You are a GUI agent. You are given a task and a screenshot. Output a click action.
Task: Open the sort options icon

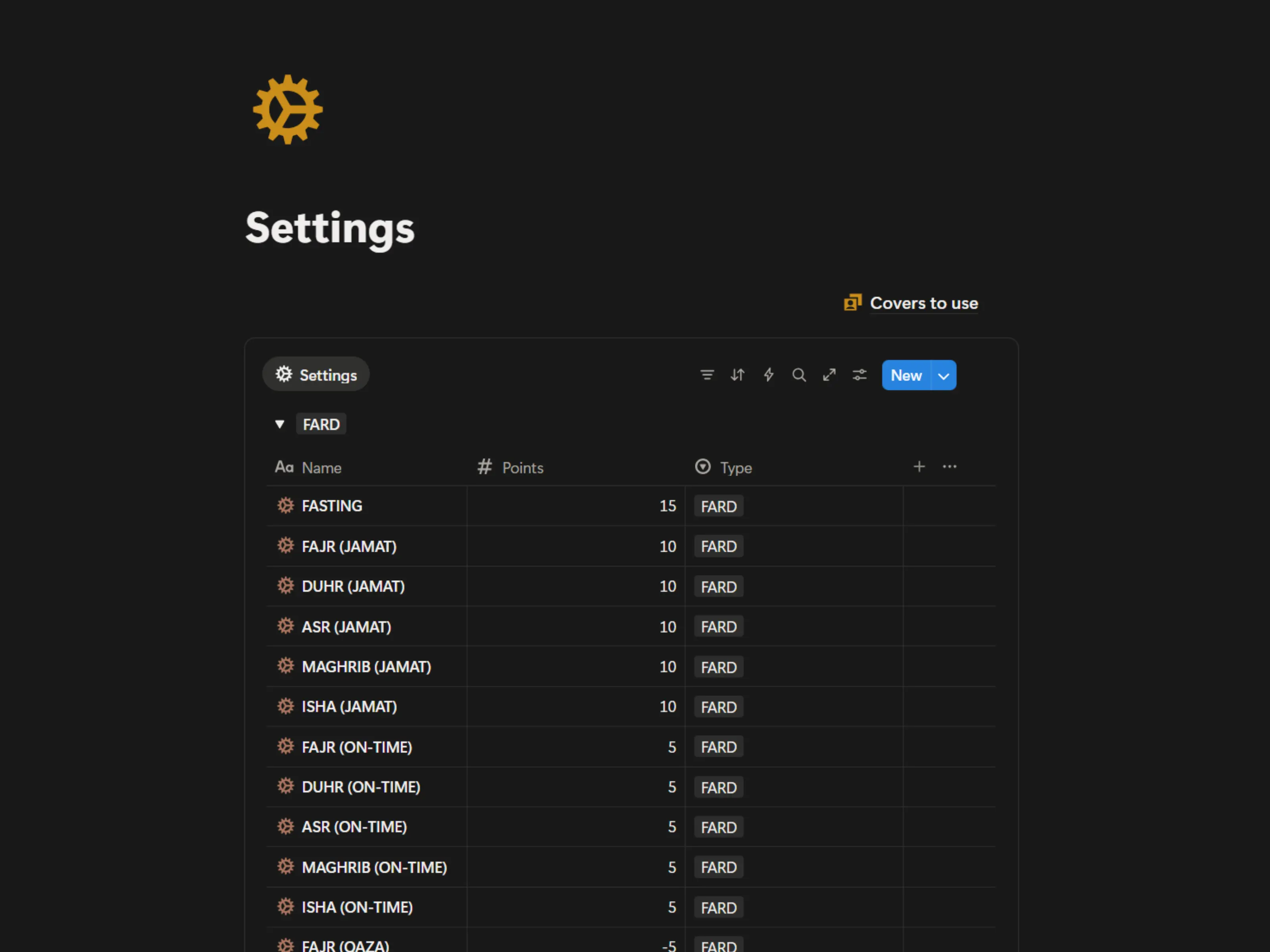coord(737,375)
